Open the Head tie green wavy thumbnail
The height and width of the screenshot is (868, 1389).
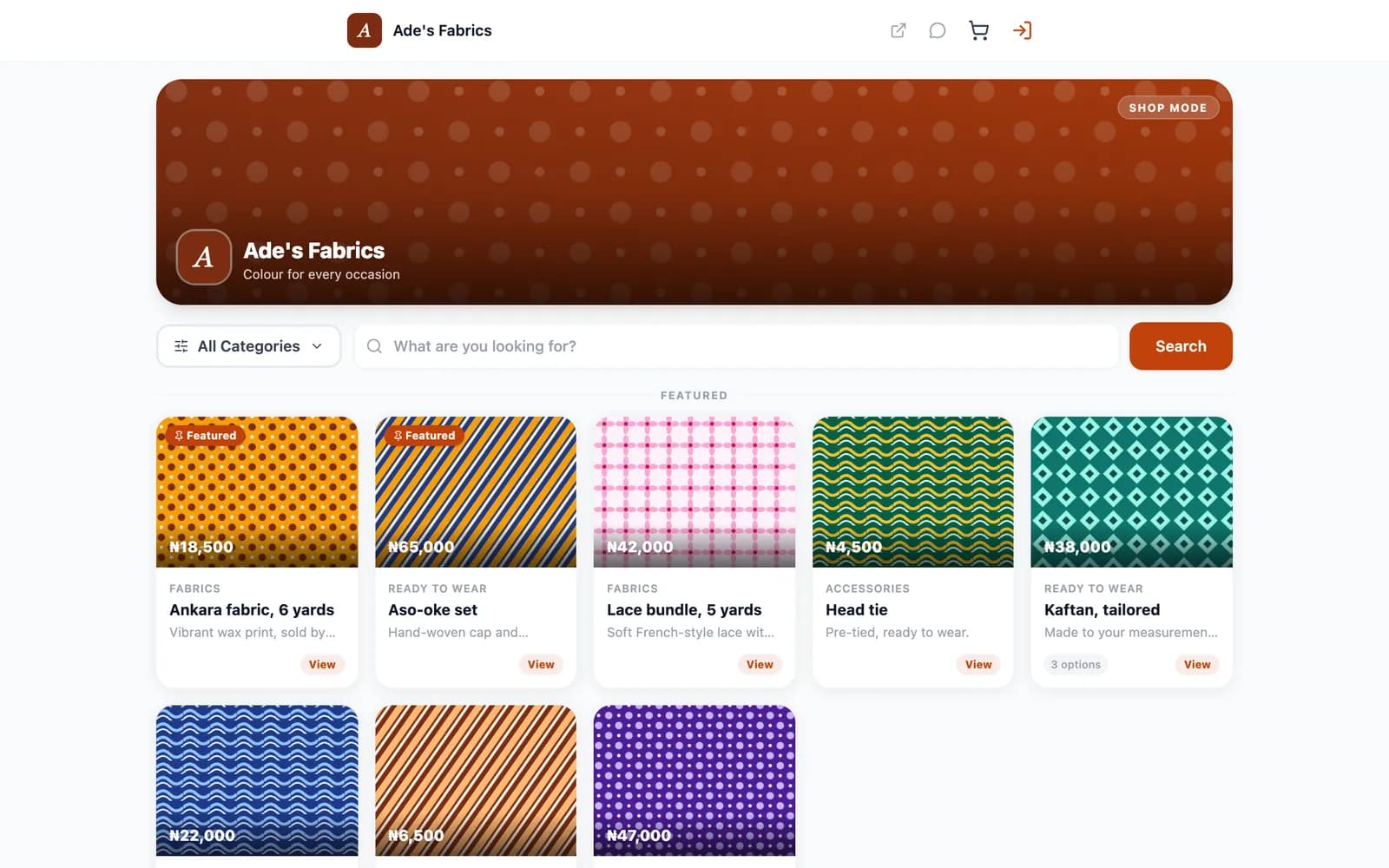[x=913, y=492]
